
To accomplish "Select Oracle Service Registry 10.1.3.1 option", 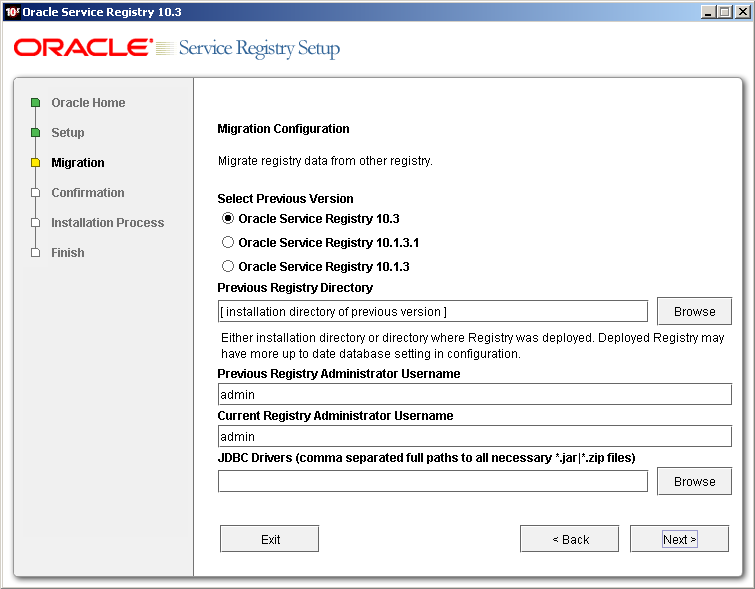I will click(228, 242).
